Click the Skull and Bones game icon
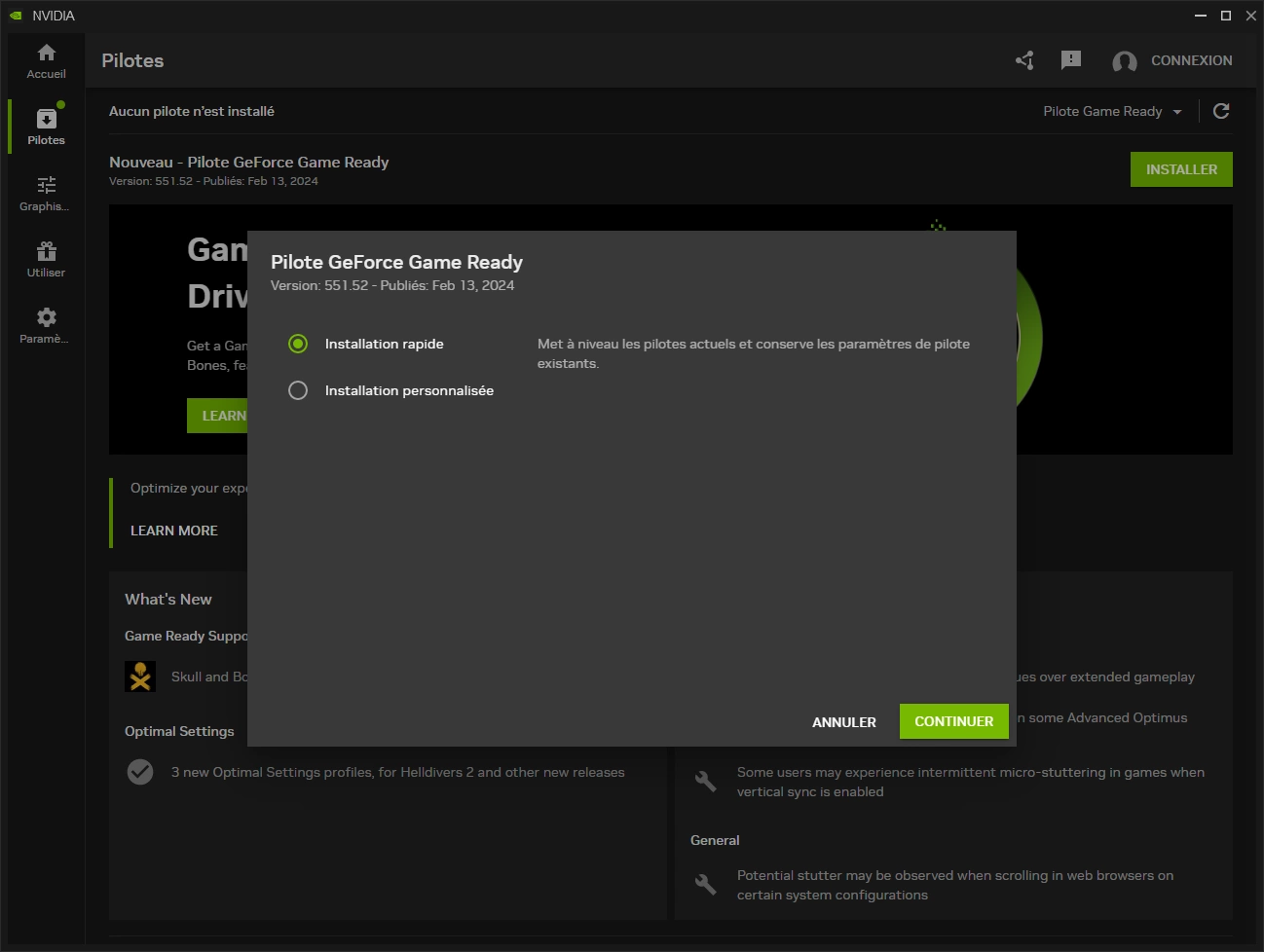Viewport: 1264px width, 952px height. (140, 677)
